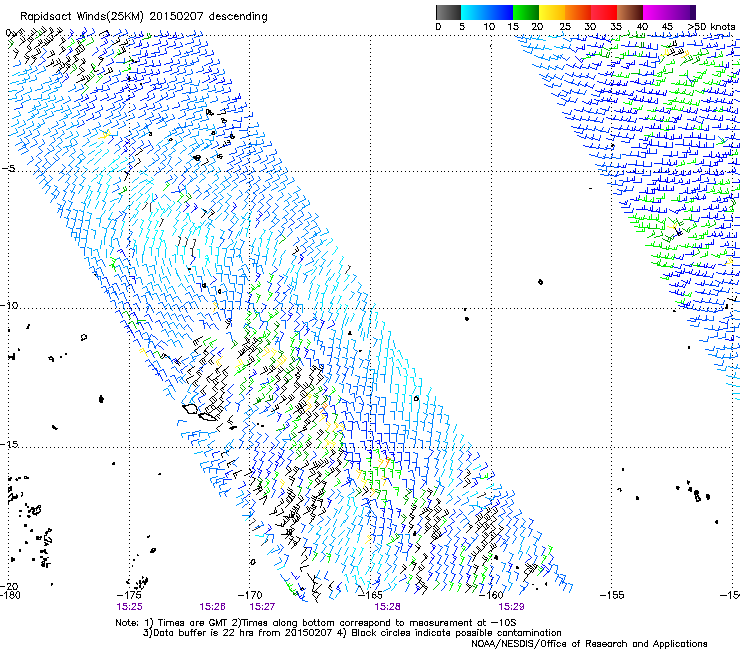The width and height of the screenshot is (740, 650).
Task: Select the '-15' latitude axis label
Action: tap(9, 444)
